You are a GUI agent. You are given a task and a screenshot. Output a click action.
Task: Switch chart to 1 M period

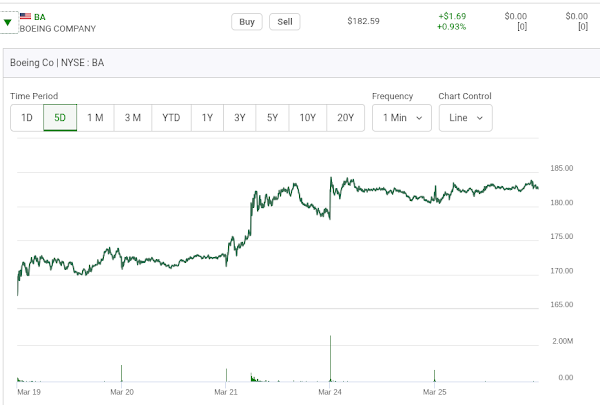tap(95, 118)
